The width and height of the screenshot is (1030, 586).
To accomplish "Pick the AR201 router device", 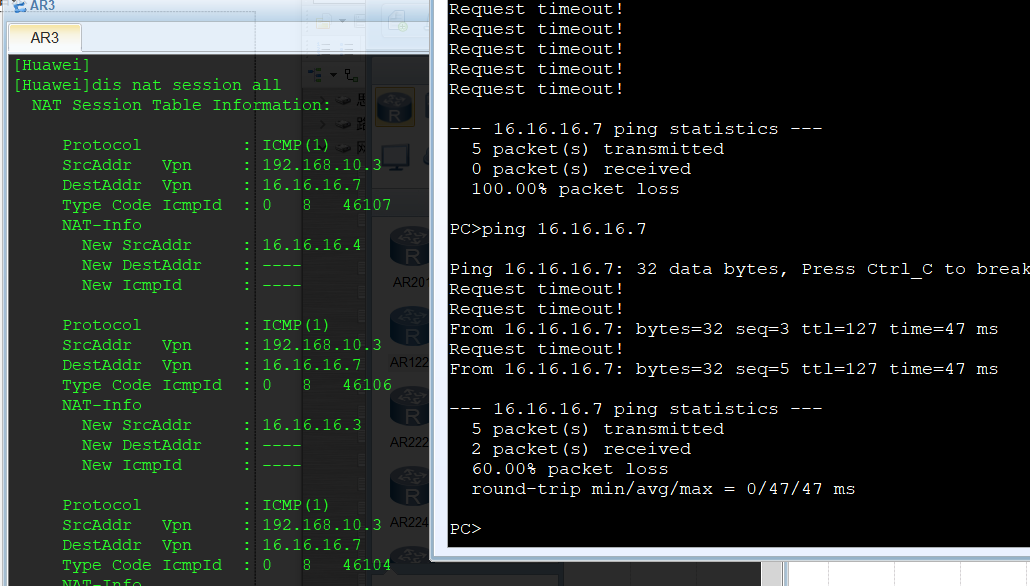I will coord(410,245).
